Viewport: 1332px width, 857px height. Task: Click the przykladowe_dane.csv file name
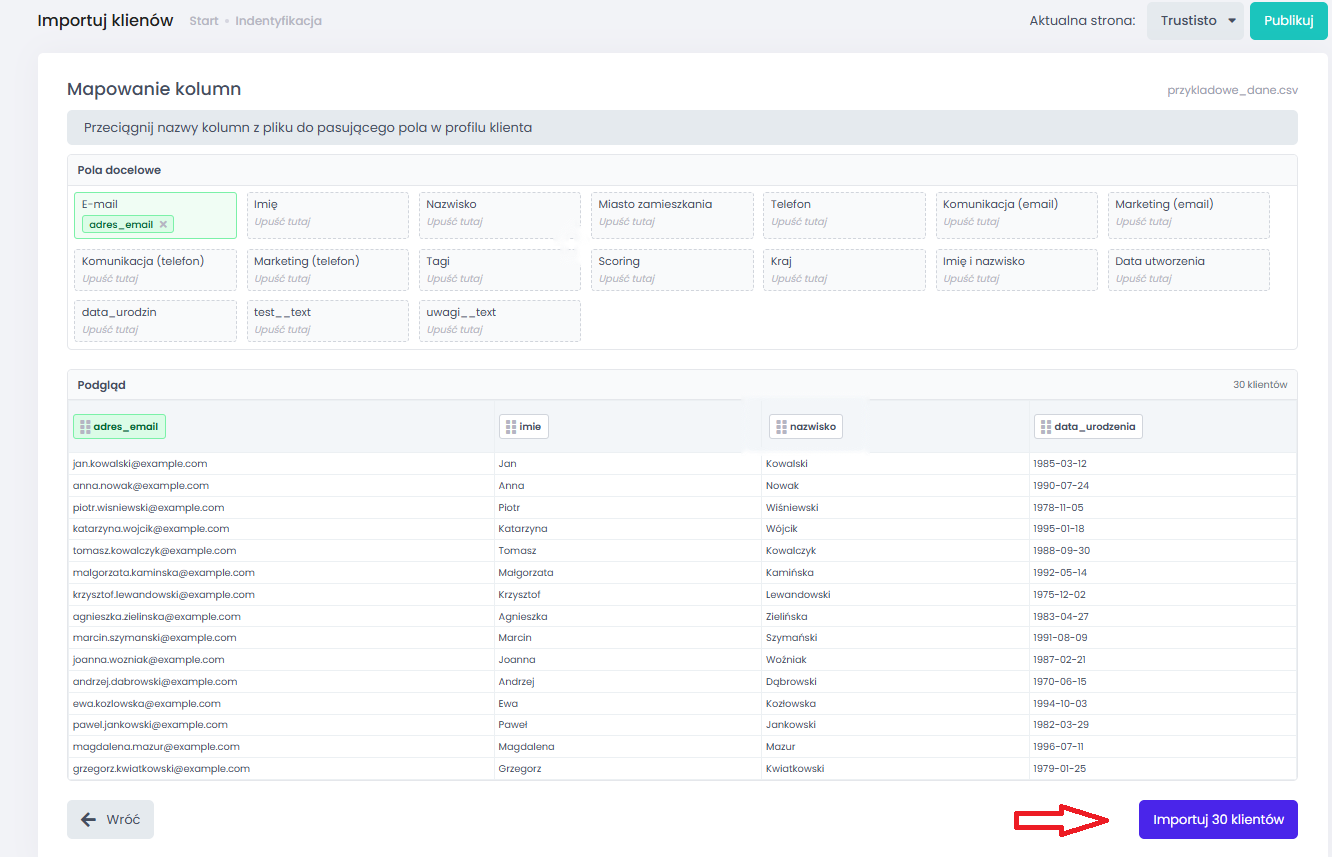pyautogui.click(x=1233, y=90)
